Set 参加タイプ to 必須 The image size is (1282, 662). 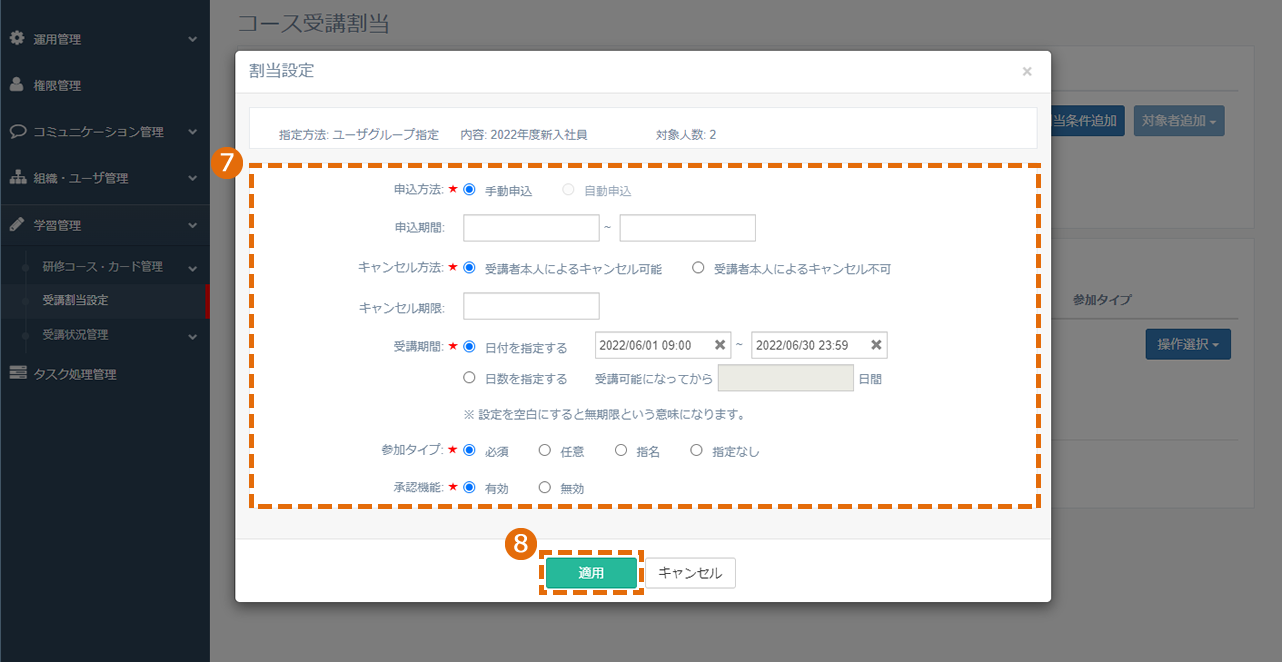(x=469, y=450)
